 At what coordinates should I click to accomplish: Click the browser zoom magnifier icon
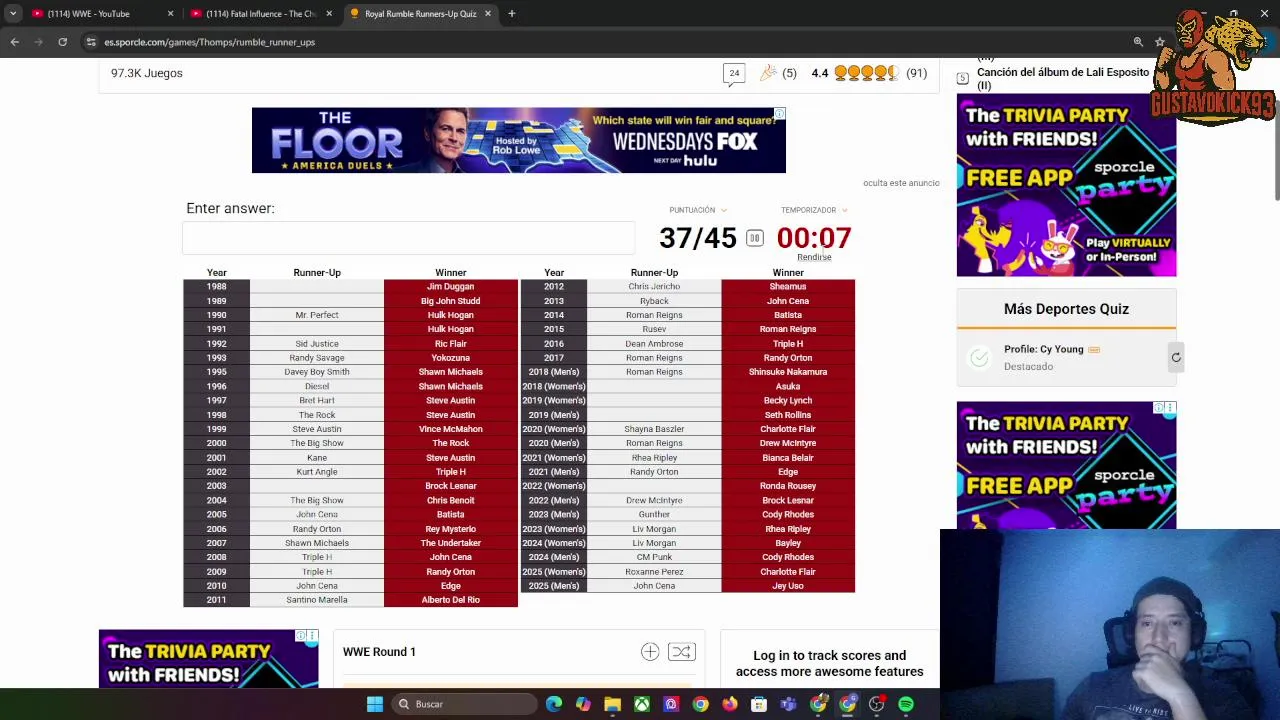(x=1138, y=42)
